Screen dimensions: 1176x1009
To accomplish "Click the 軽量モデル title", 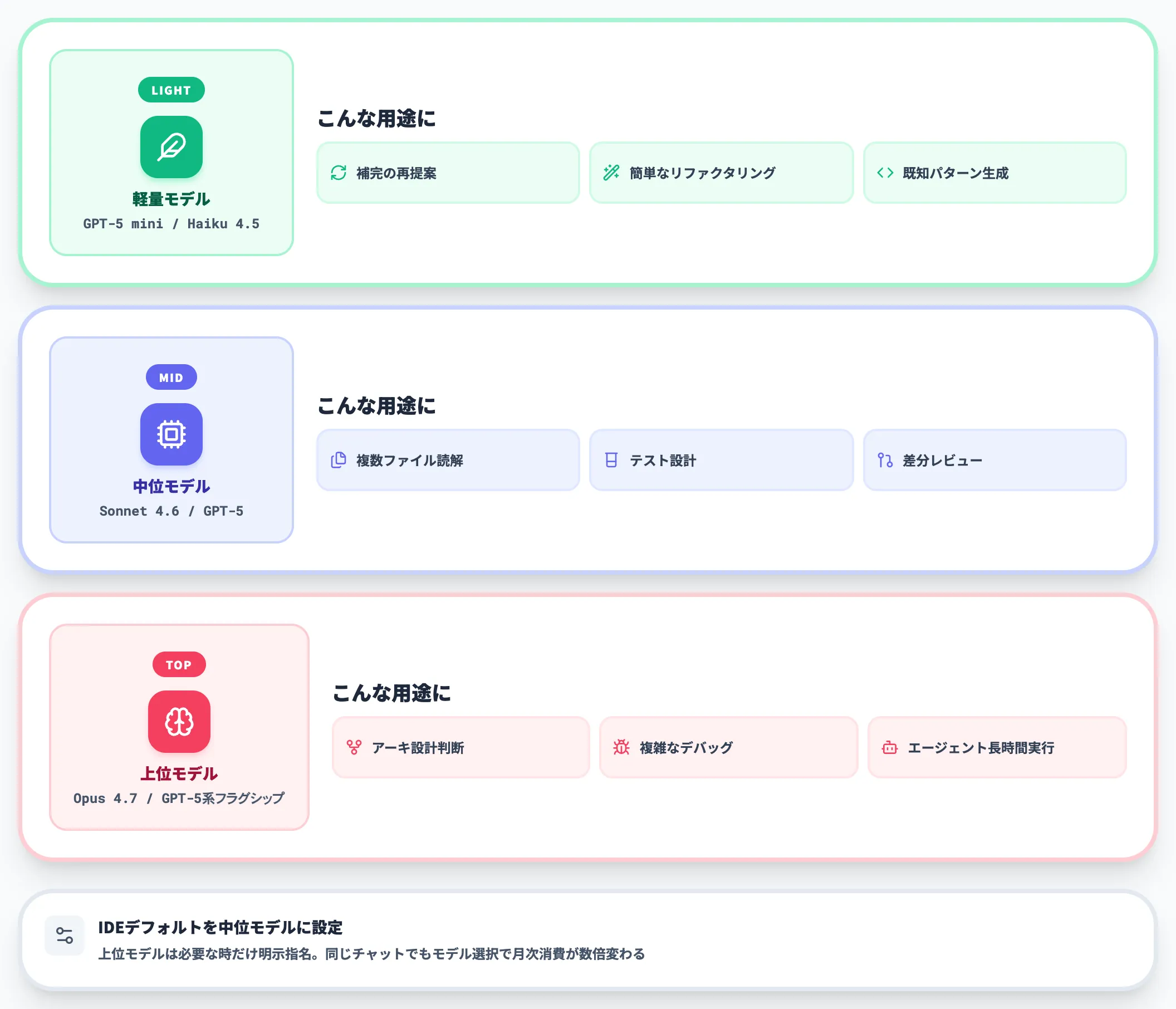I will tap(171, 199).
